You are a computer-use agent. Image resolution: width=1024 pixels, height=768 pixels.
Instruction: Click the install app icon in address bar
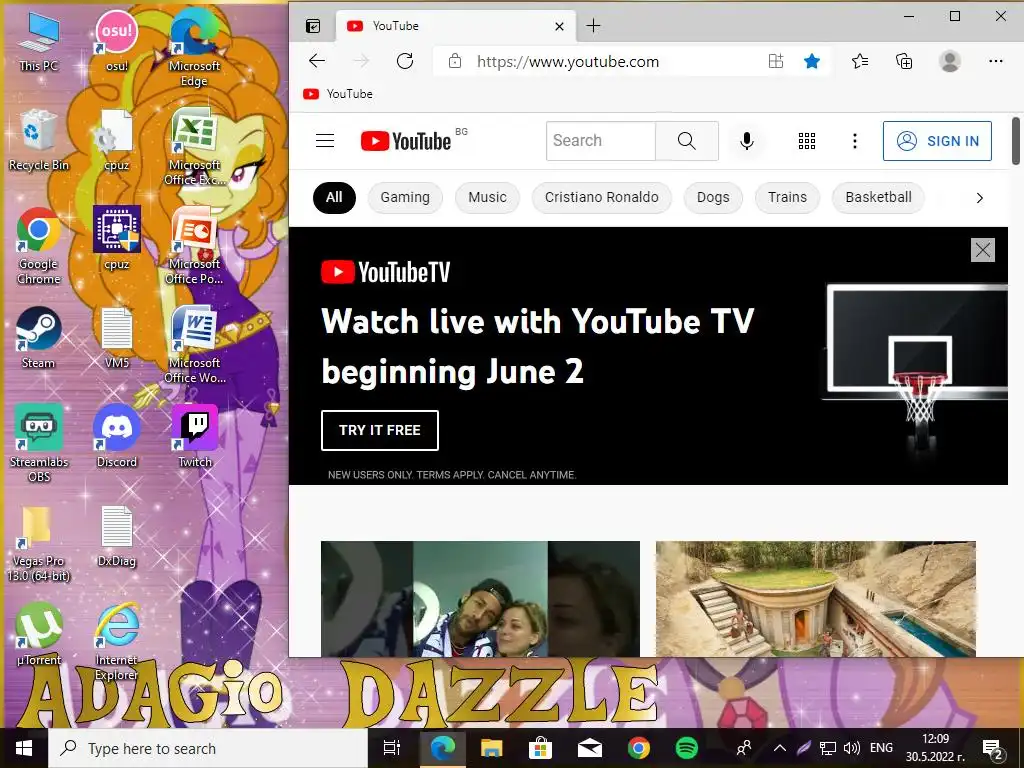pyautogui.click(x=775, y=61)
